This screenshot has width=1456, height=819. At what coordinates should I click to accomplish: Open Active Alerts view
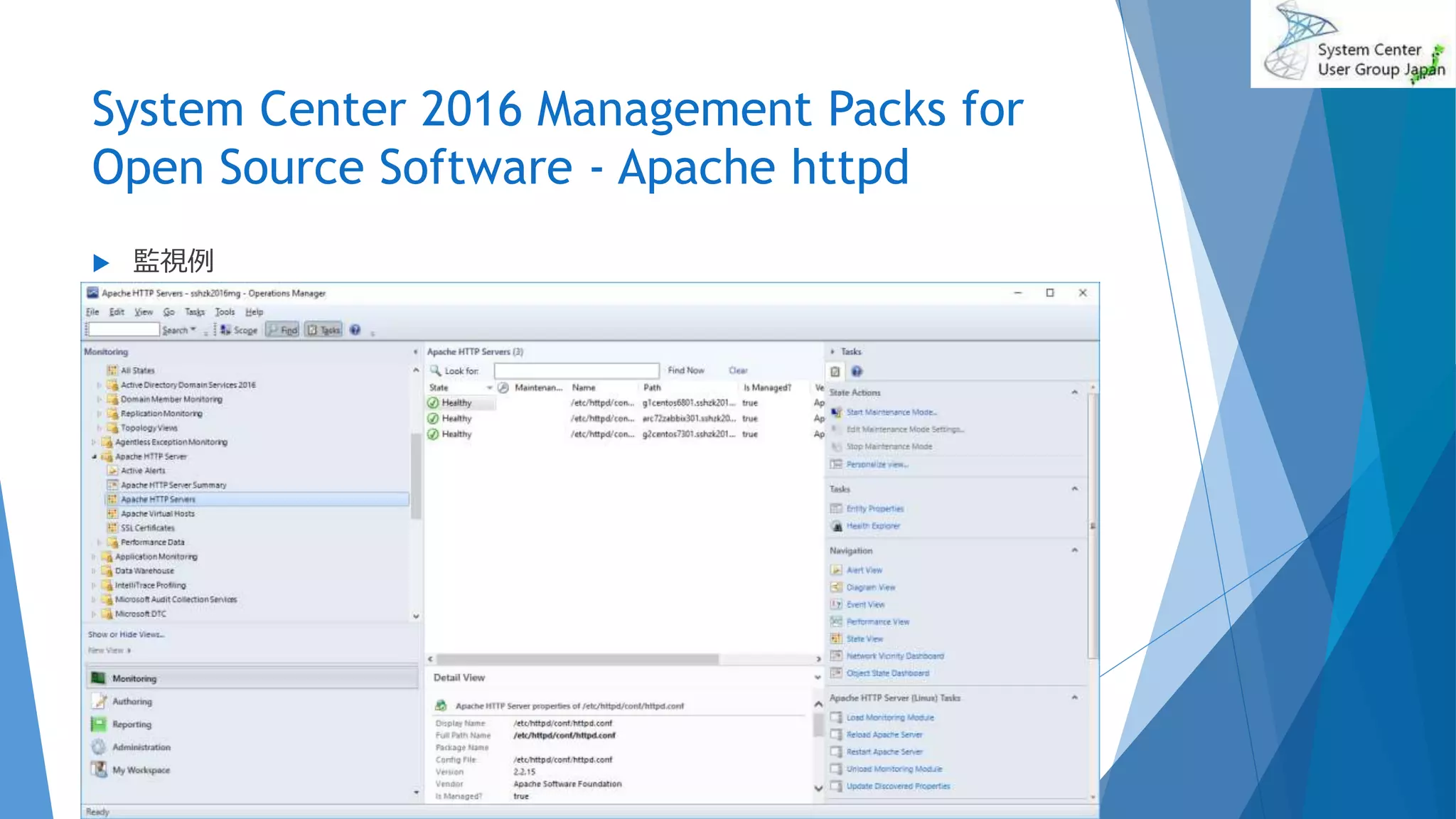click(x=142, y=471)
